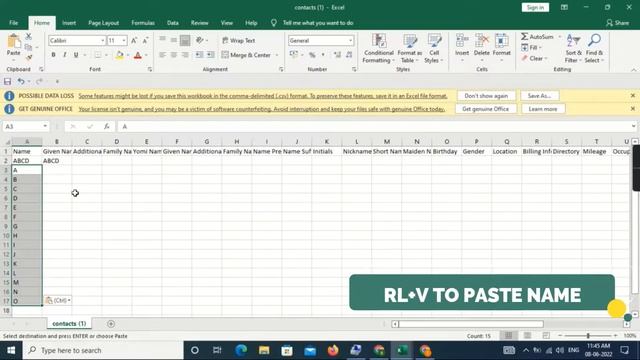This screenshot has height=360, width=640.
Task: Open Find & Select menu
Action: click(594, 49)
